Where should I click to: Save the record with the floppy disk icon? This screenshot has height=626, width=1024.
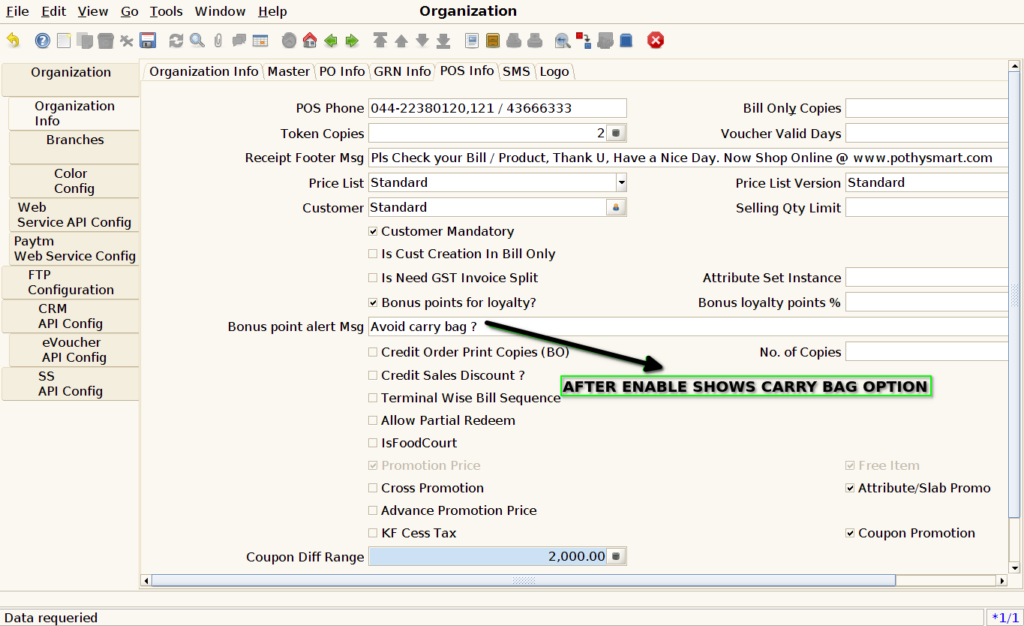click(148, 40)
